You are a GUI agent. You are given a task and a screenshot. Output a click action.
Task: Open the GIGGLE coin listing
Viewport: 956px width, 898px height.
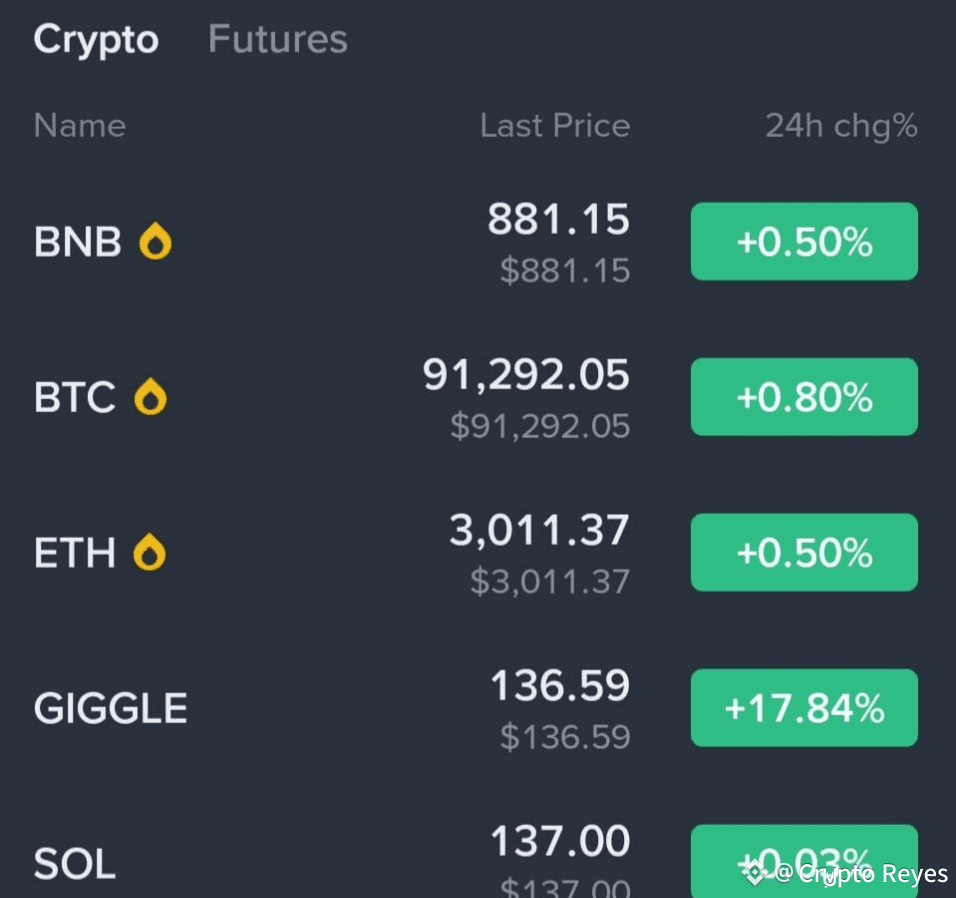click(111, 708)
